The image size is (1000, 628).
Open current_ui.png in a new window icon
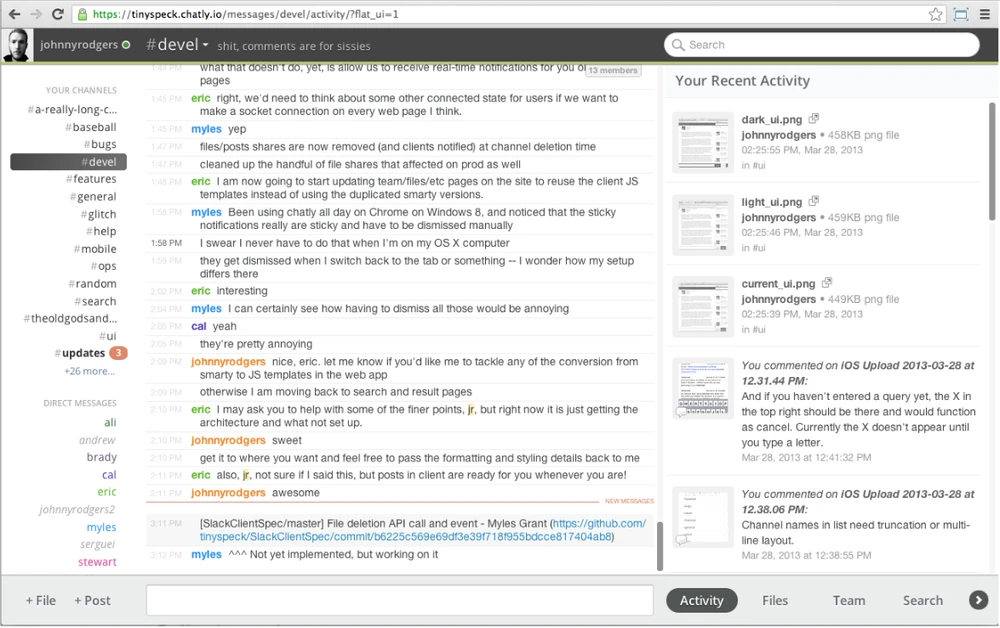point(827,282)
